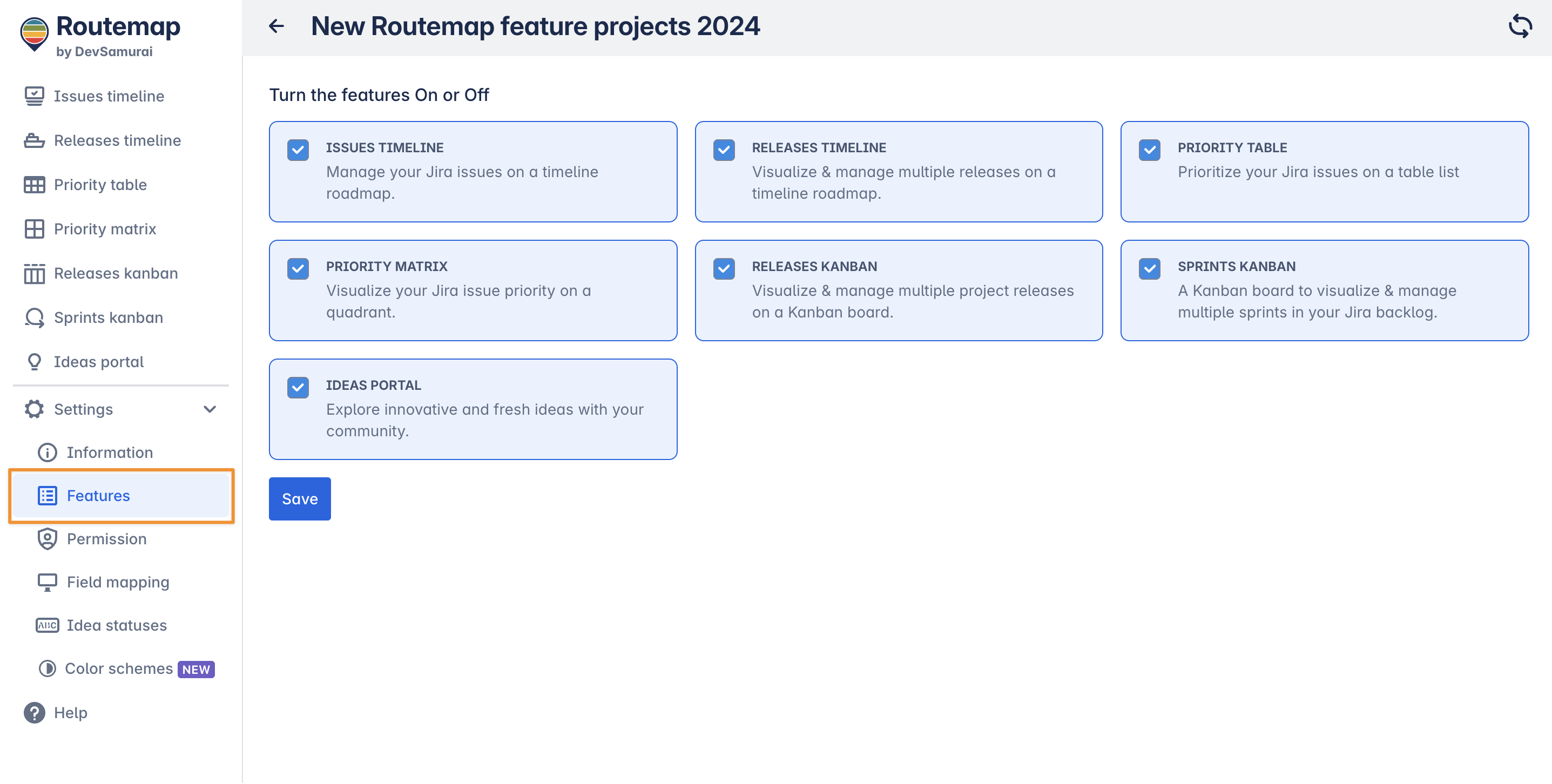Image resolution: width=1552 pixels, height=784 pixels.
Task: Disable the Priority Table feature checkbox
Action: coord(1150,150)
